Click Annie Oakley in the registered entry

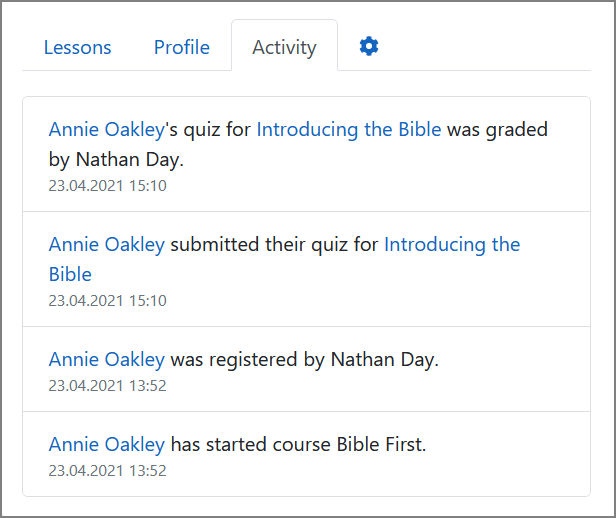[106, 360]
